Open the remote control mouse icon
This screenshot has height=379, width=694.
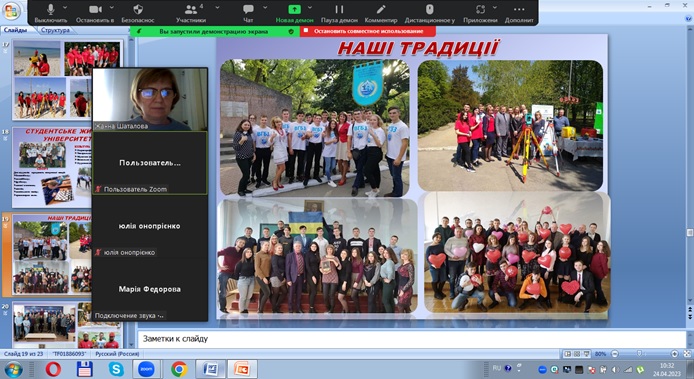(429, 9)
